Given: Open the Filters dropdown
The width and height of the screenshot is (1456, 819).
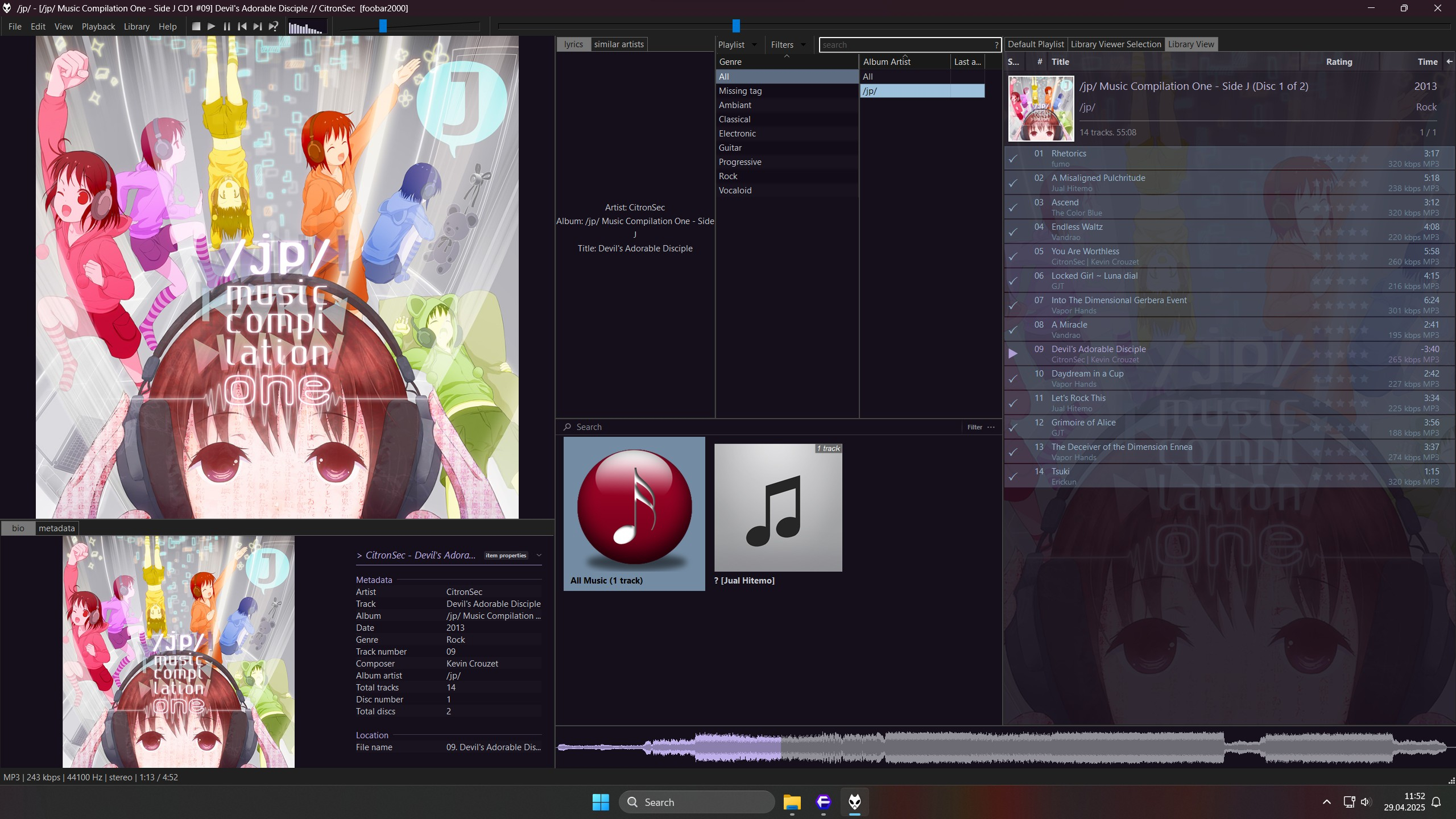Looking at the screenshot, I should (x=788, y=44).
